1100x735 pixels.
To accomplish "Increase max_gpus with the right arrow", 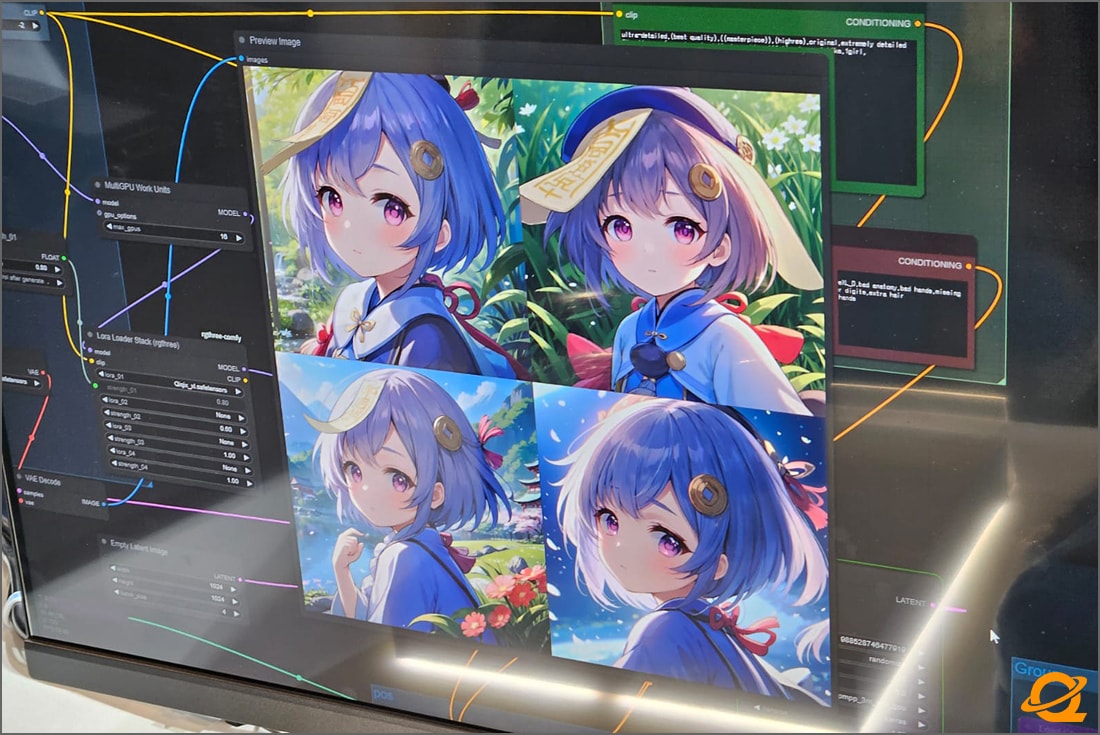I will [239, 238].
